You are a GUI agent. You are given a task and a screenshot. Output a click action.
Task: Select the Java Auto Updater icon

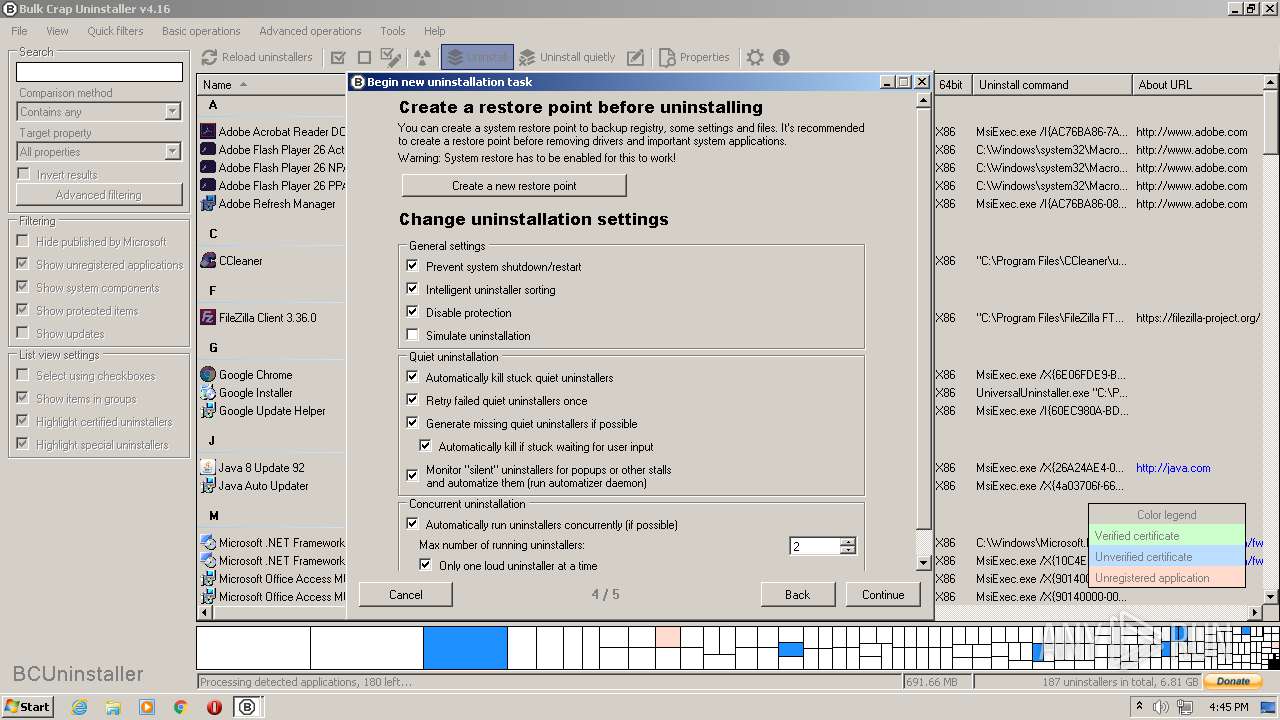pos(208,485)
